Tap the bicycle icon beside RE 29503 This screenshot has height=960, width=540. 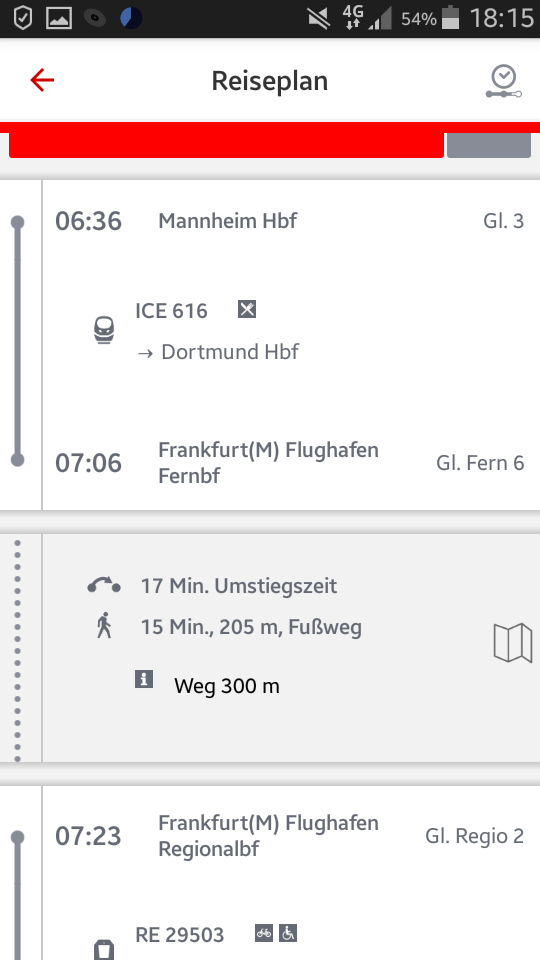point(264,933)
